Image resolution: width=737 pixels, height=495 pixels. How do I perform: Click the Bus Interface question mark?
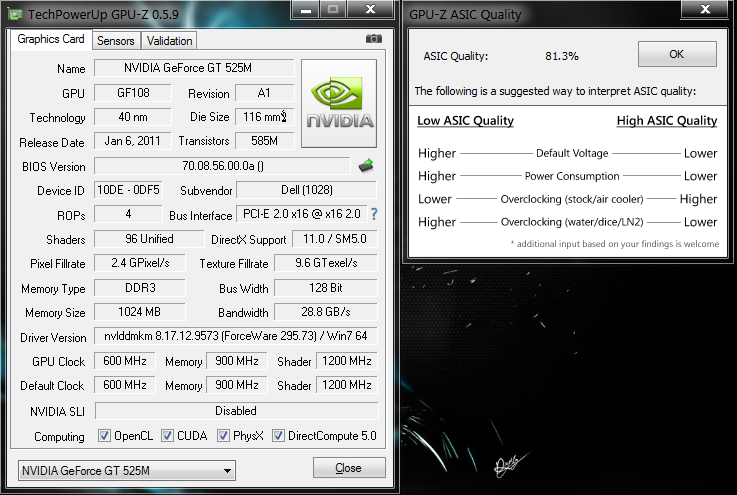coord(374,214)
